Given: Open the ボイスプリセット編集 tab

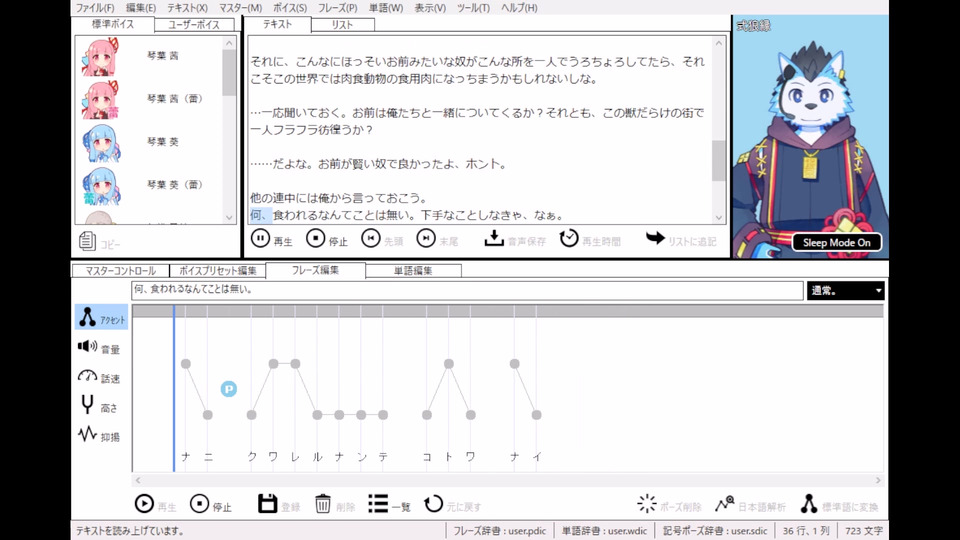Looking at the screenshot, I should [x=218, y=271].
